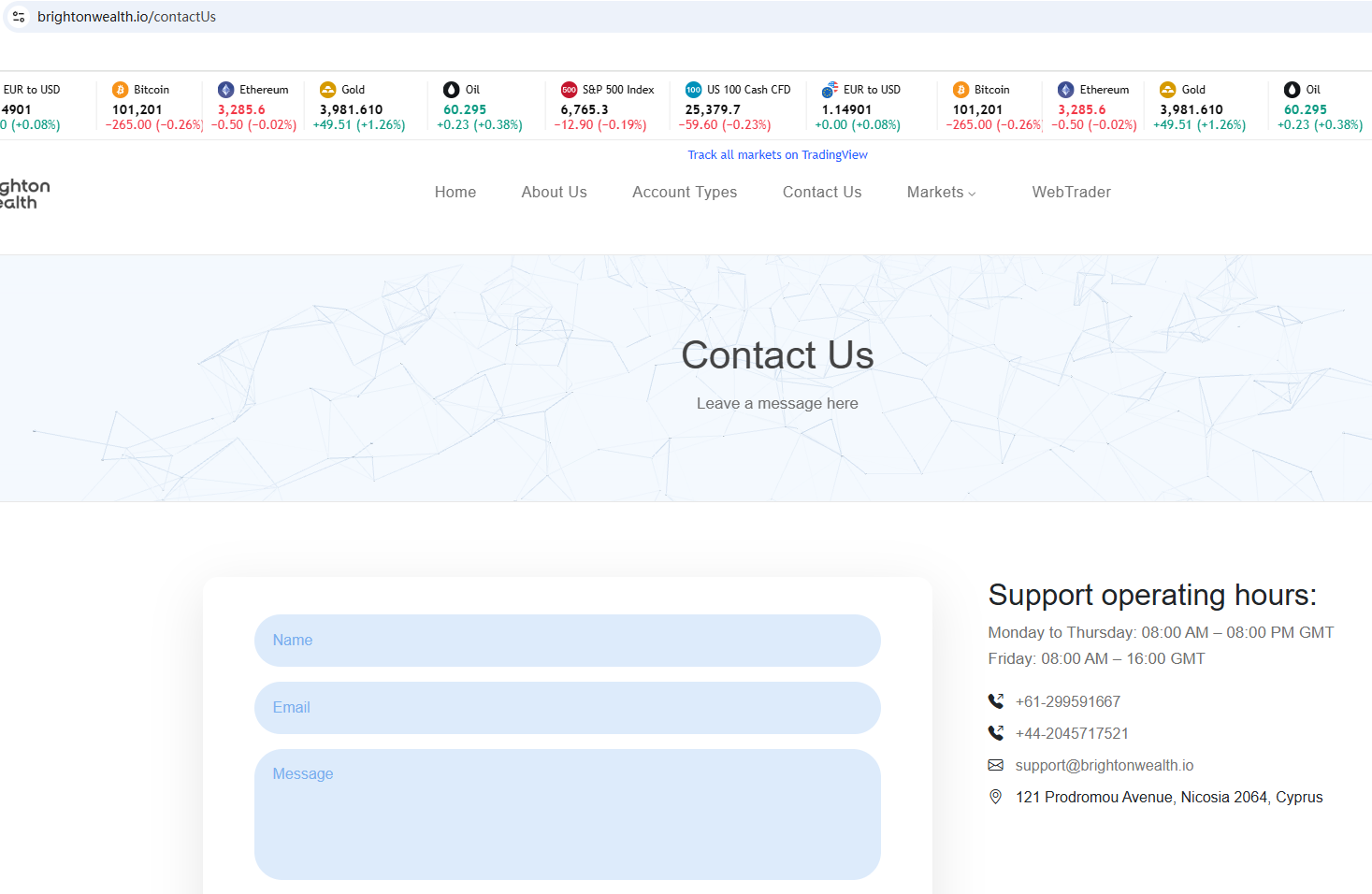Open the WebTrader link

click(x=1071, y=192)
